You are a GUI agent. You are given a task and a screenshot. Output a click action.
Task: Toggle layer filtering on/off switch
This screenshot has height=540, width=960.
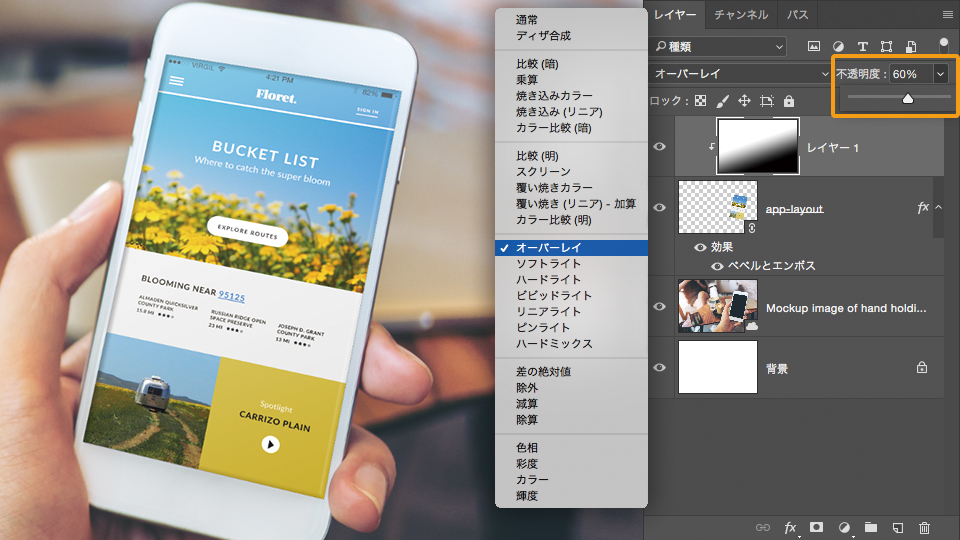click(943, 46)
